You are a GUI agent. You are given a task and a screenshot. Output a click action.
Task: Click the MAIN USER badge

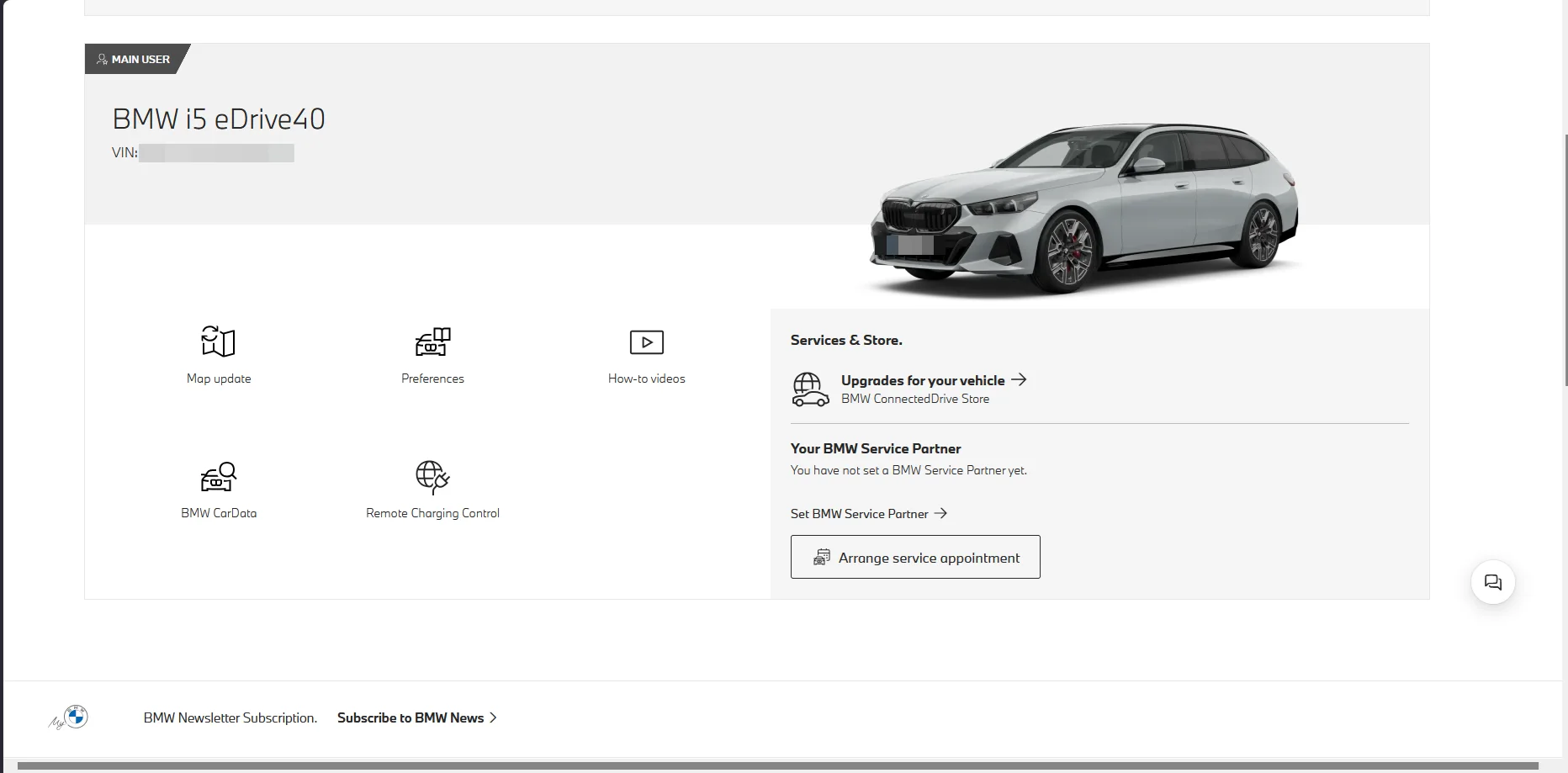[137, 59]
